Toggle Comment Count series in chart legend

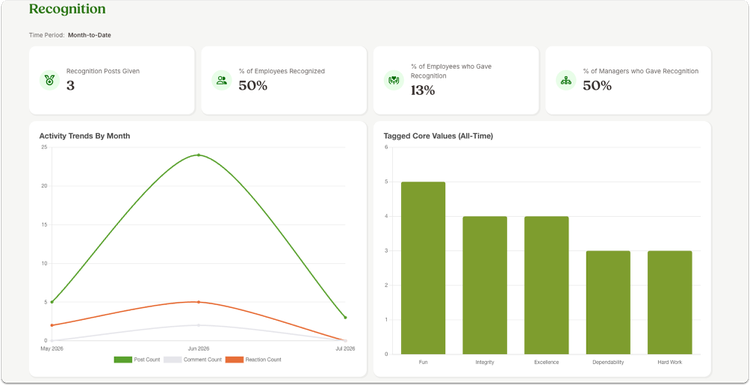click(x=193, y=360)
